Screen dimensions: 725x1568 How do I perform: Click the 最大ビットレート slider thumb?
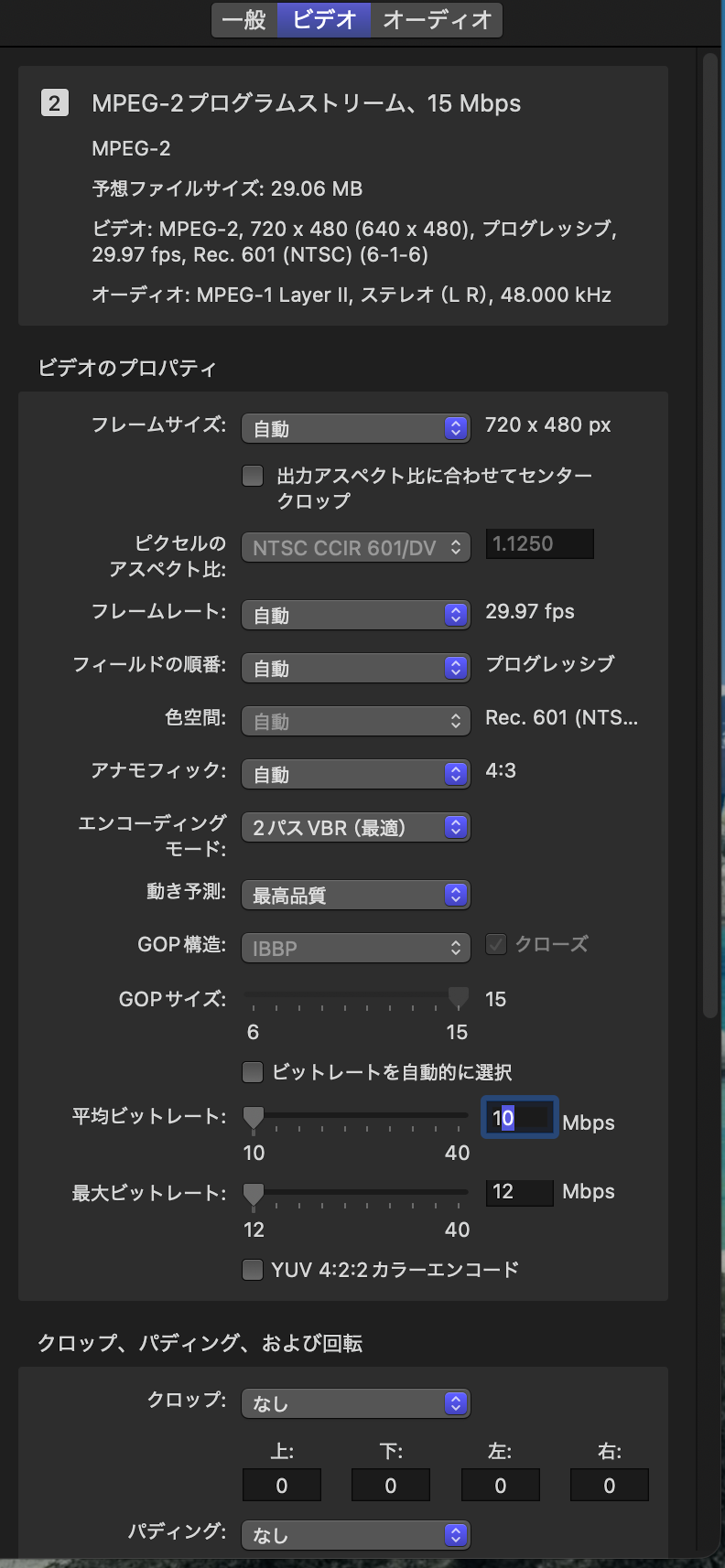(254, 1194)
